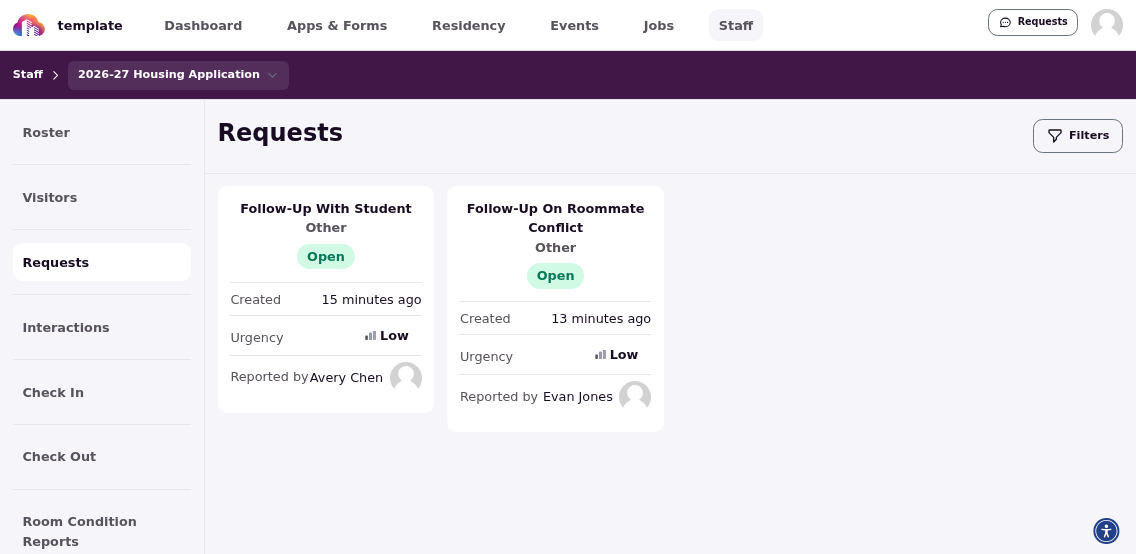Click the template cloud logo icon
Image resolution: width=1136 pixels, height=554 pixels.
[29, 26]
